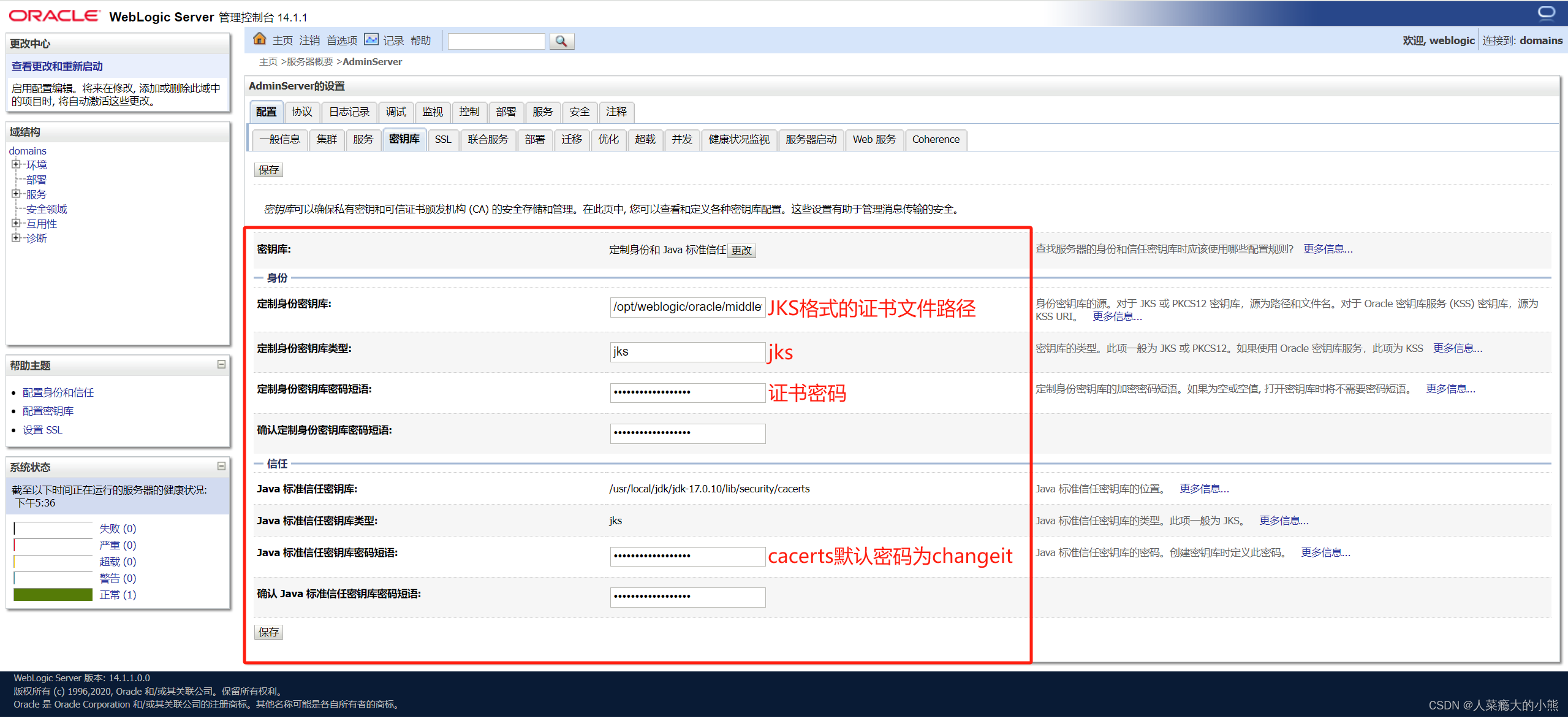The image size is (1568, 718).
Task: Click the 保存 button
Action: [x=268, y=170]
